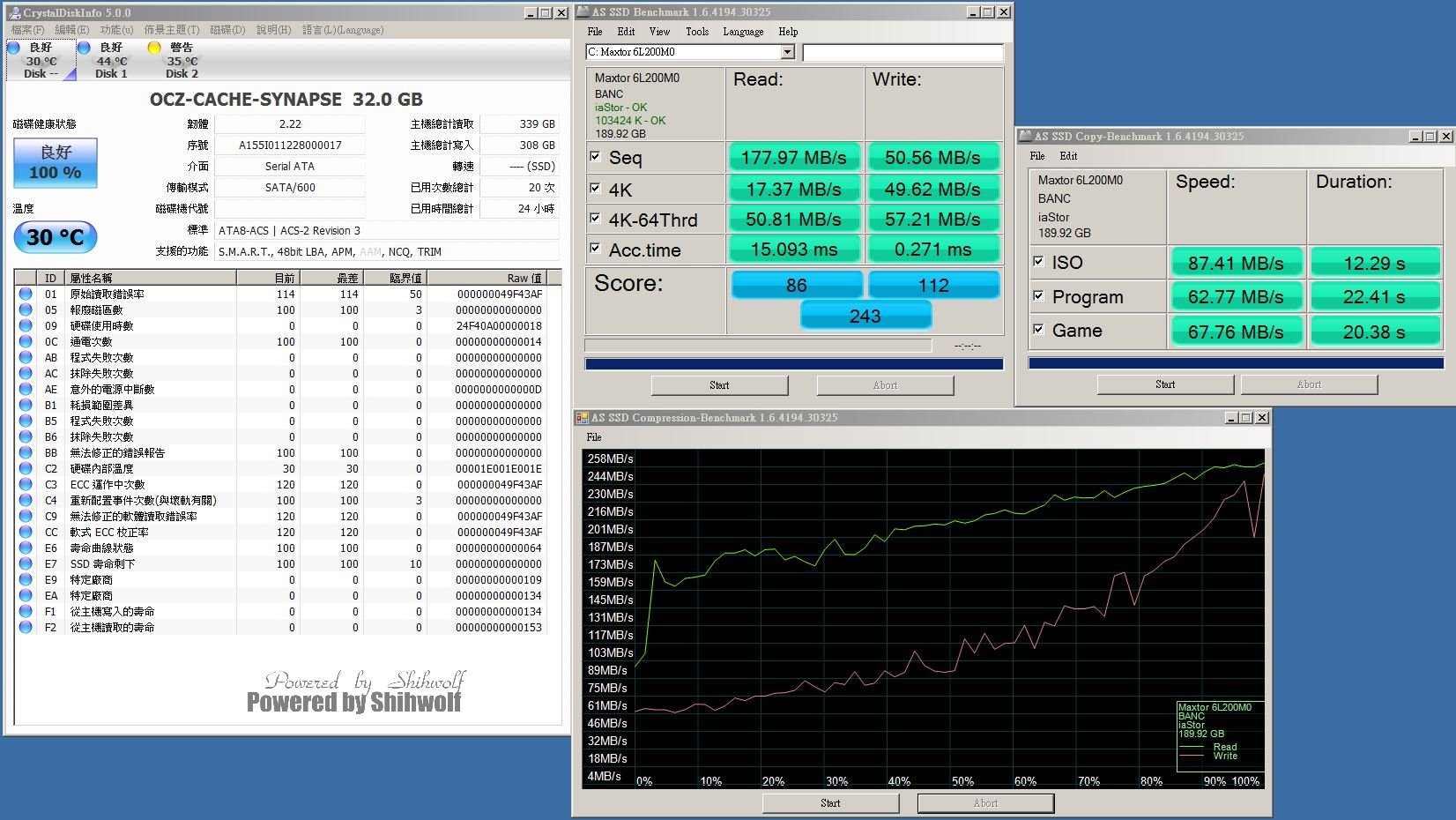This screenshot has height=820, width=1456.
Task: Click Copy-Benchmark blue progress bar
Action: (1236, 363)
